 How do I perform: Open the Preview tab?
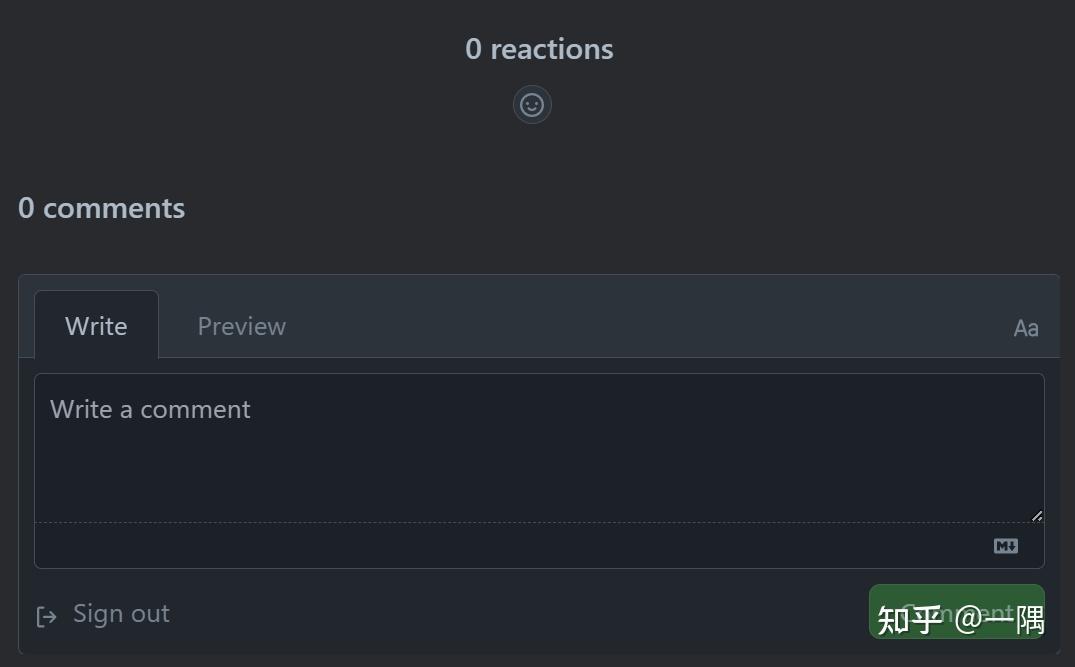241,326
